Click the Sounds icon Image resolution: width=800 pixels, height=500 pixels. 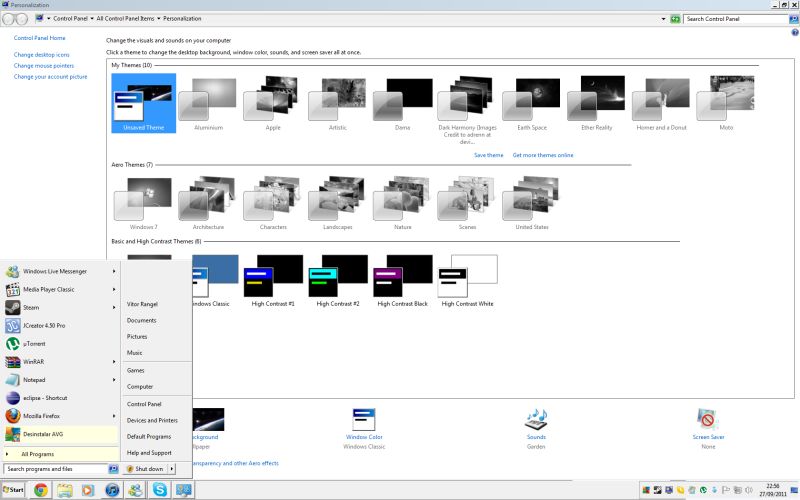pyautogui.click(x=536, y=420)
